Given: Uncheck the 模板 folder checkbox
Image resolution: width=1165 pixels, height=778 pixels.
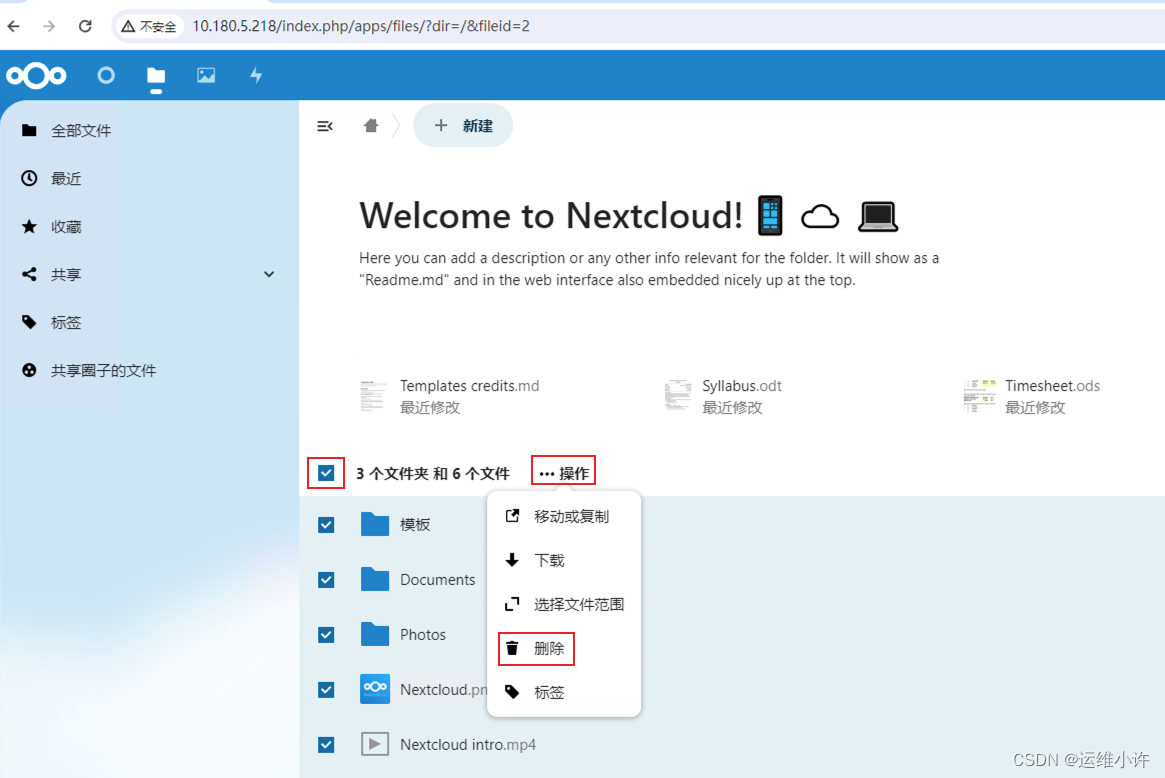Looking at the screenshot, I should tap(326, 525).
